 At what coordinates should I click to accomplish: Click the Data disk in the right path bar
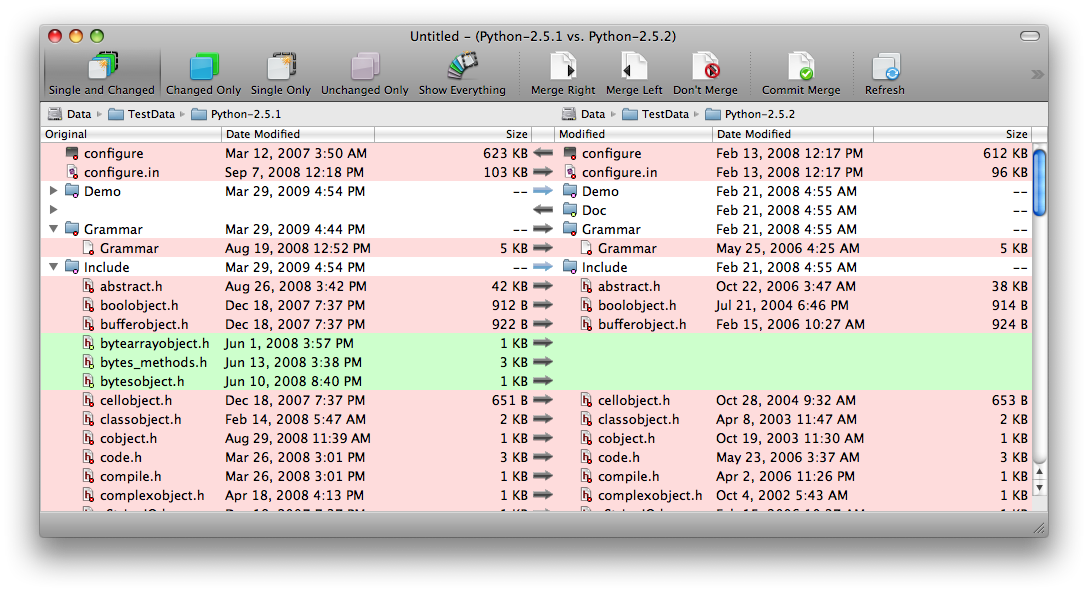pyautogui.click(x=584, y=114)
